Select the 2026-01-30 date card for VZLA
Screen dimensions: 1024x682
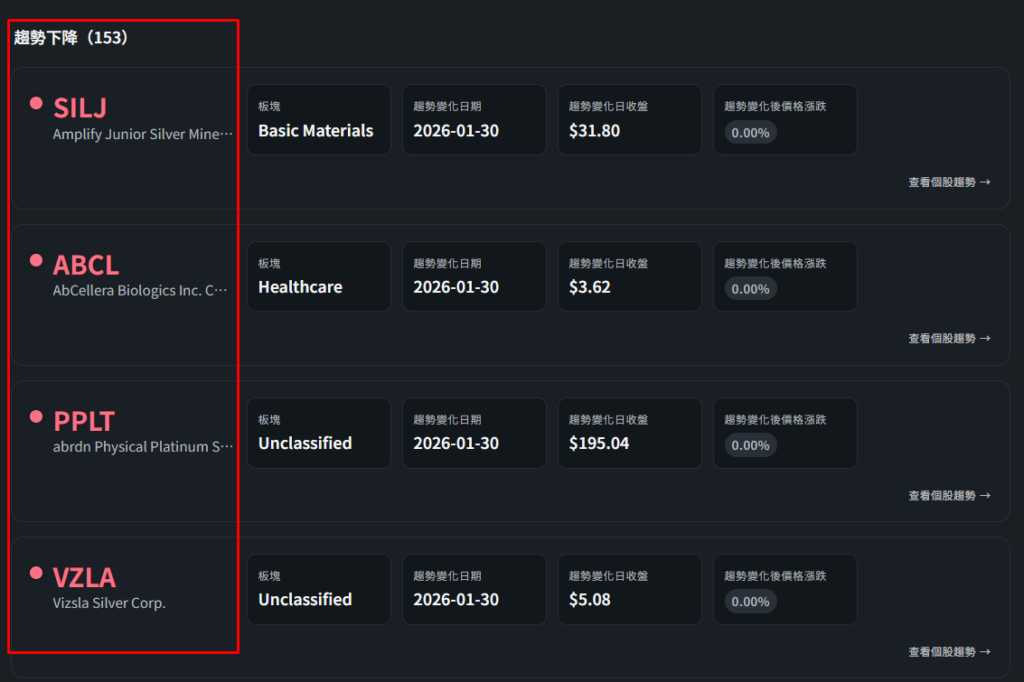point(474,589)
